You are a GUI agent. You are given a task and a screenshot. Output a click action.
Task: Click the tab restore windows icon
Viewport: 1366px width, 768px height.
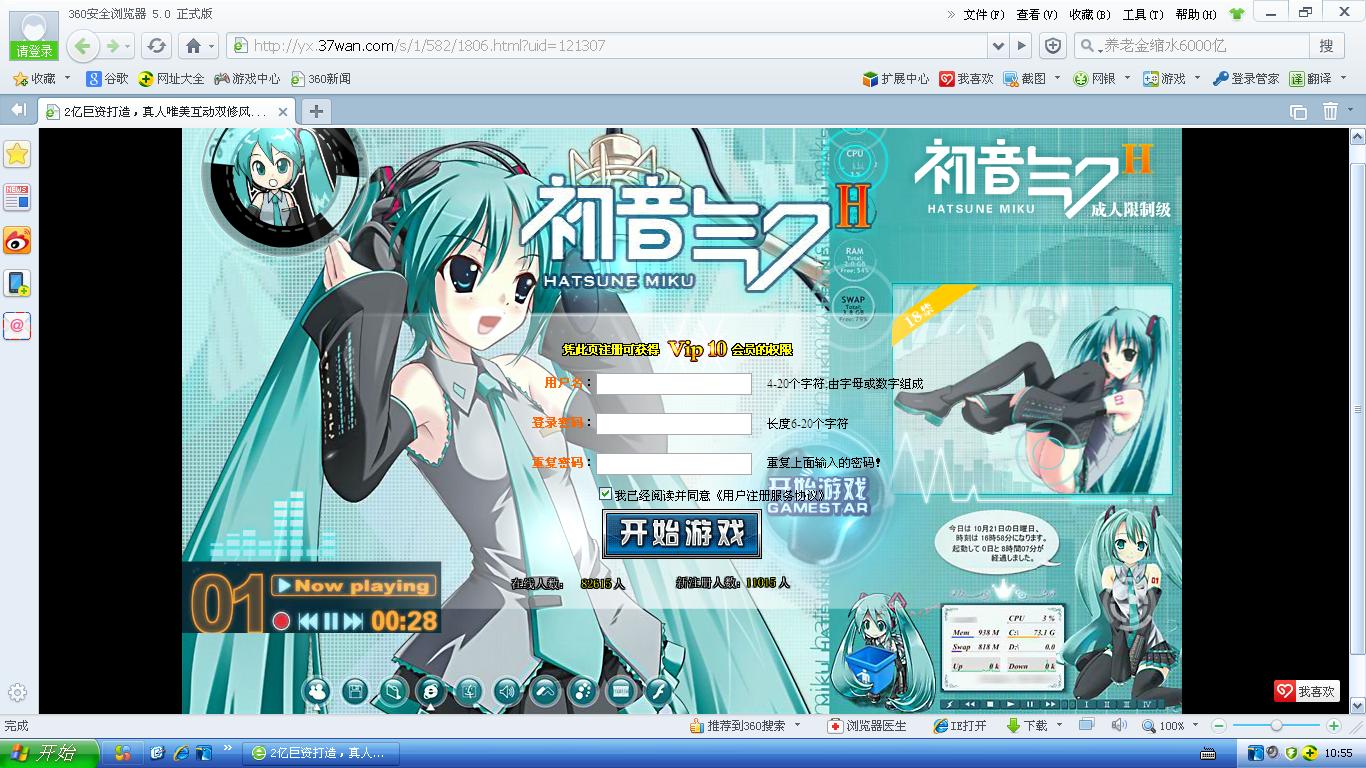[x=1298, y=112]
